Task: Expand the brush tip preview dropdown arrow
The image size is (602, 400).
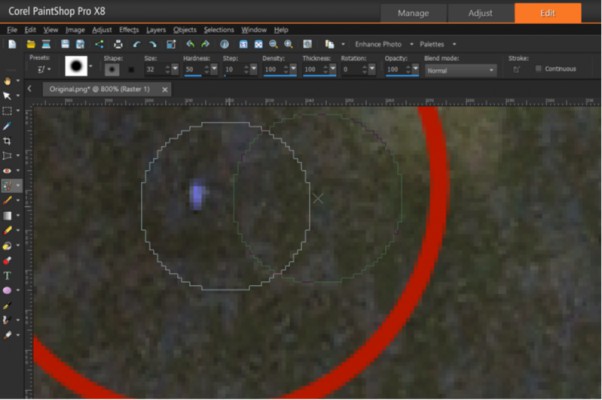Action: point(91,66)
